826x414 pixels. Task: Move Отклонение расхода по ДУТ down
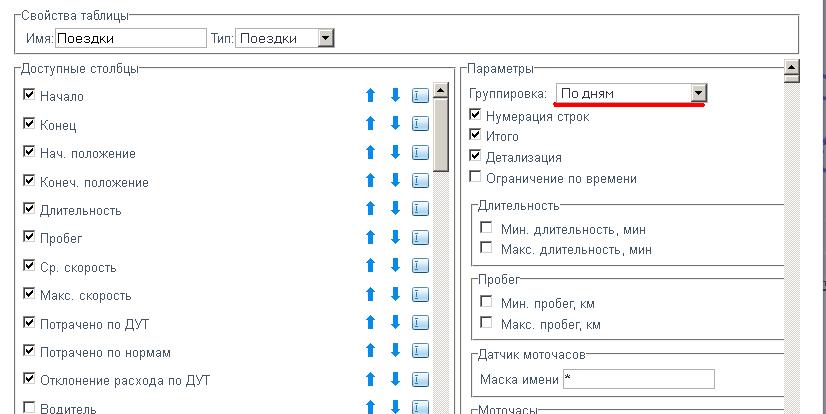[395, 379]
